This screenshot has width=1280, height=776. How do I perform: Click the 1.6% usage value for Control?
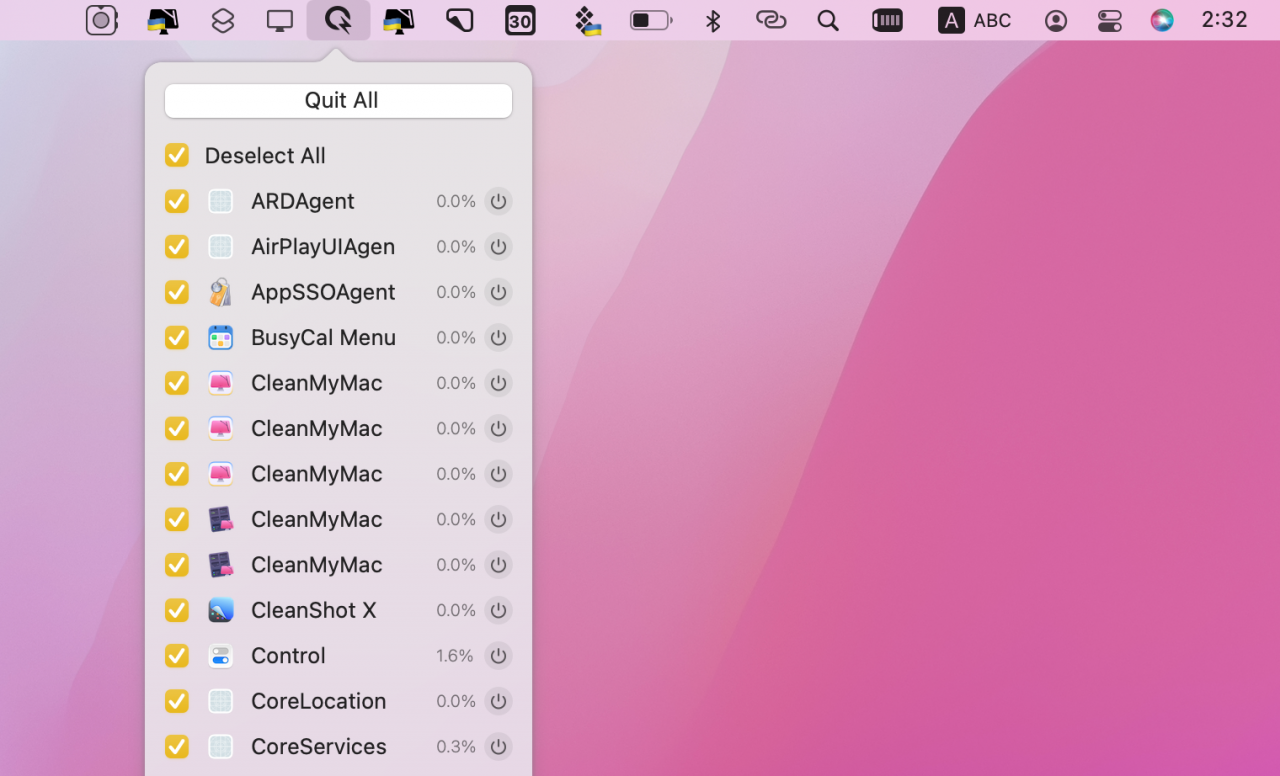pos(455,656)
